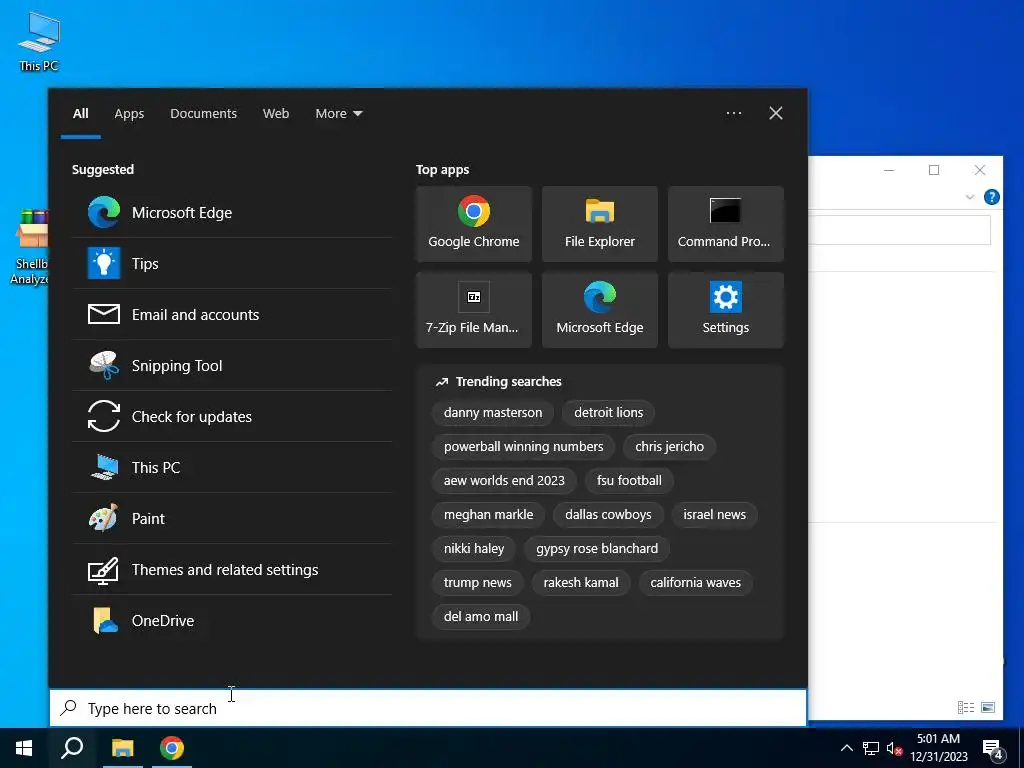
Task: Search trending topic nikki haley
Action: point(473,549)
